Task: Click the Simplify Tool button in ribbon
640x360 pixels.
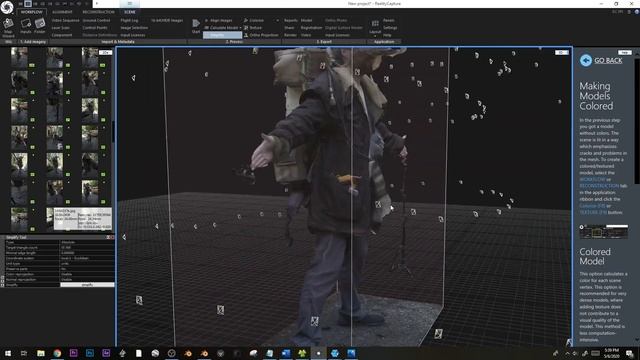Action: pos(222,35)
